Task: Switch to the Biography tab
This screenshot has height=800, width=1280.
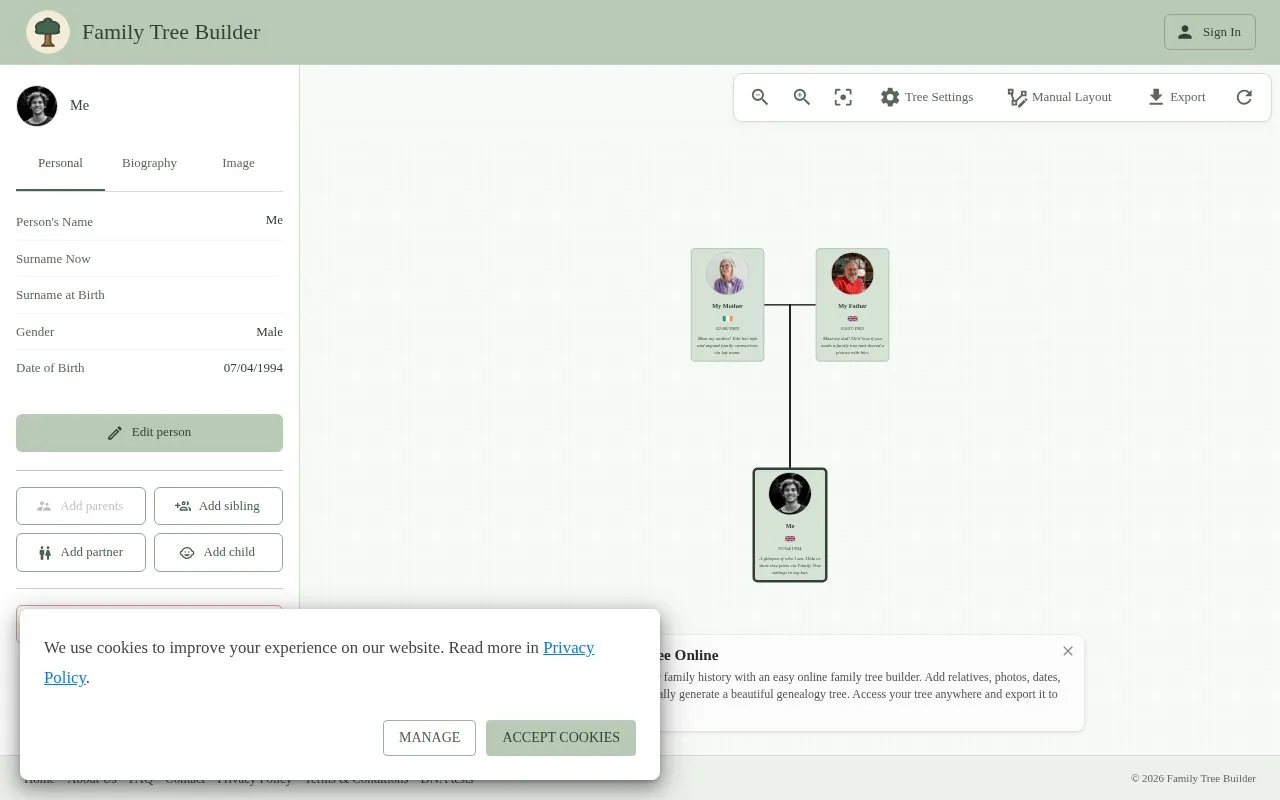Action: [149, 163]
